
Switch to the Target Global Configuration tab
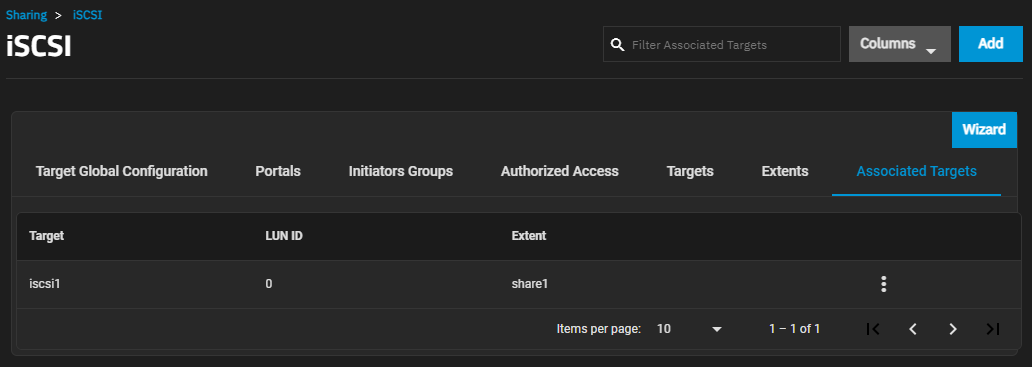[122, 171]
